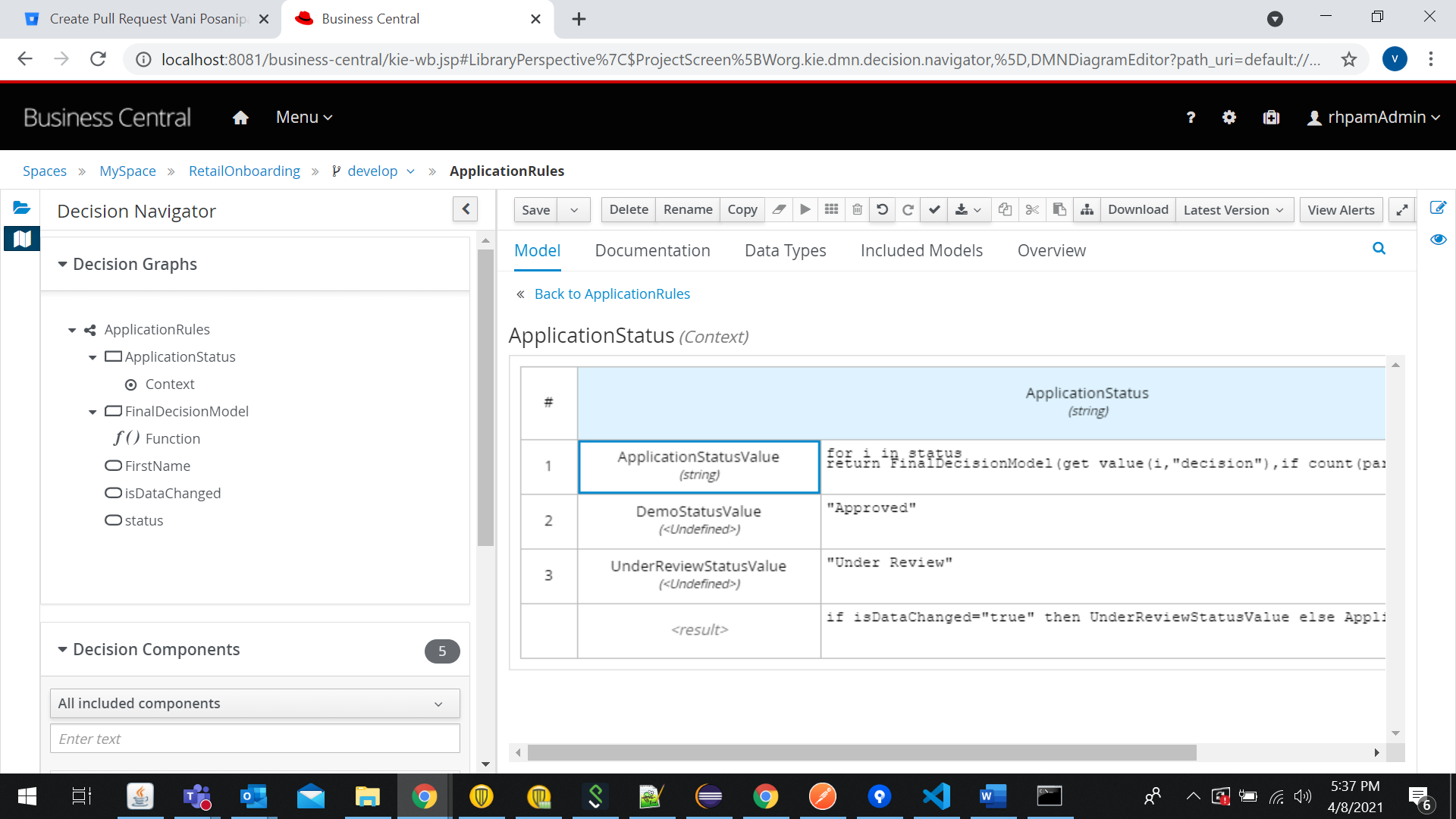Click the validate checkmark icon
Image resolution: width=1456 pixels, height=819 pixels.
934,209
